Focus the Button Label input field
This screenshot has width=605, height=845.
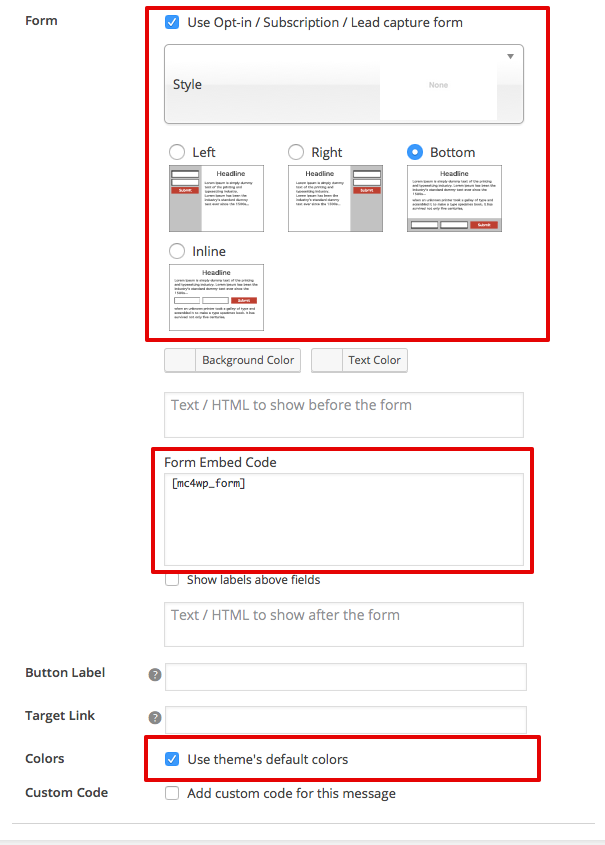click(x=345, y=677)
